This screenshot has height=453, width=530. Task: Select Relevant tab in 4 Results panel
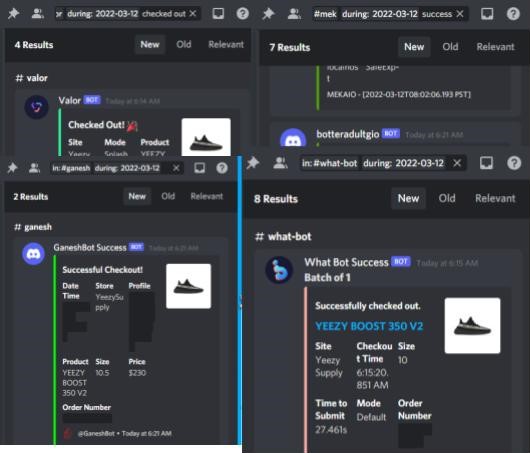coord(226,45)
